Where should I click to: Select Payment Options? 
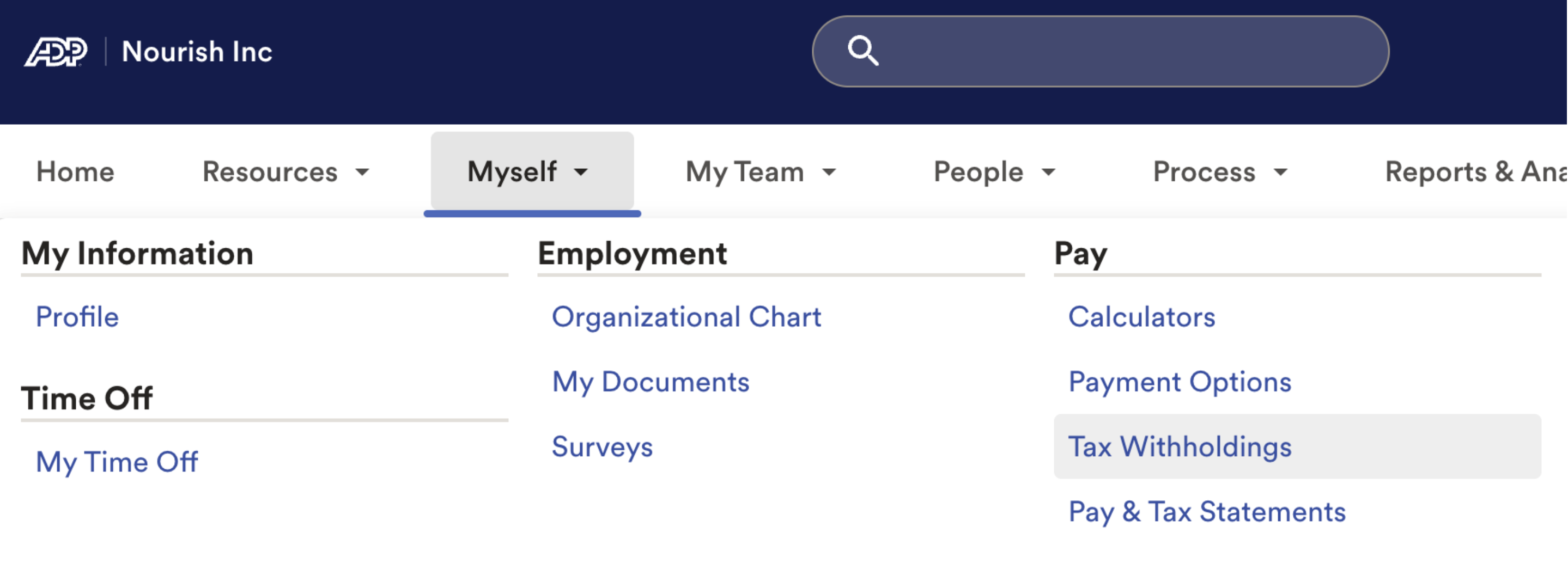(x=1179, y=382)
